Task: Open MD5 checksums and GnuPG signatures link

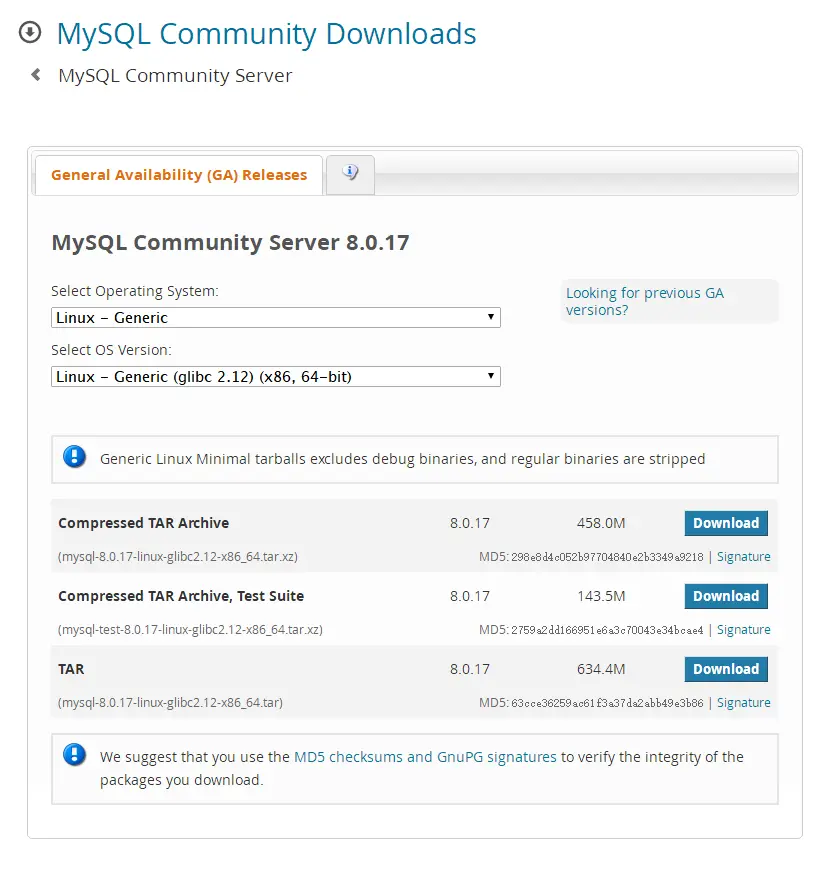Action: [425, 757]
